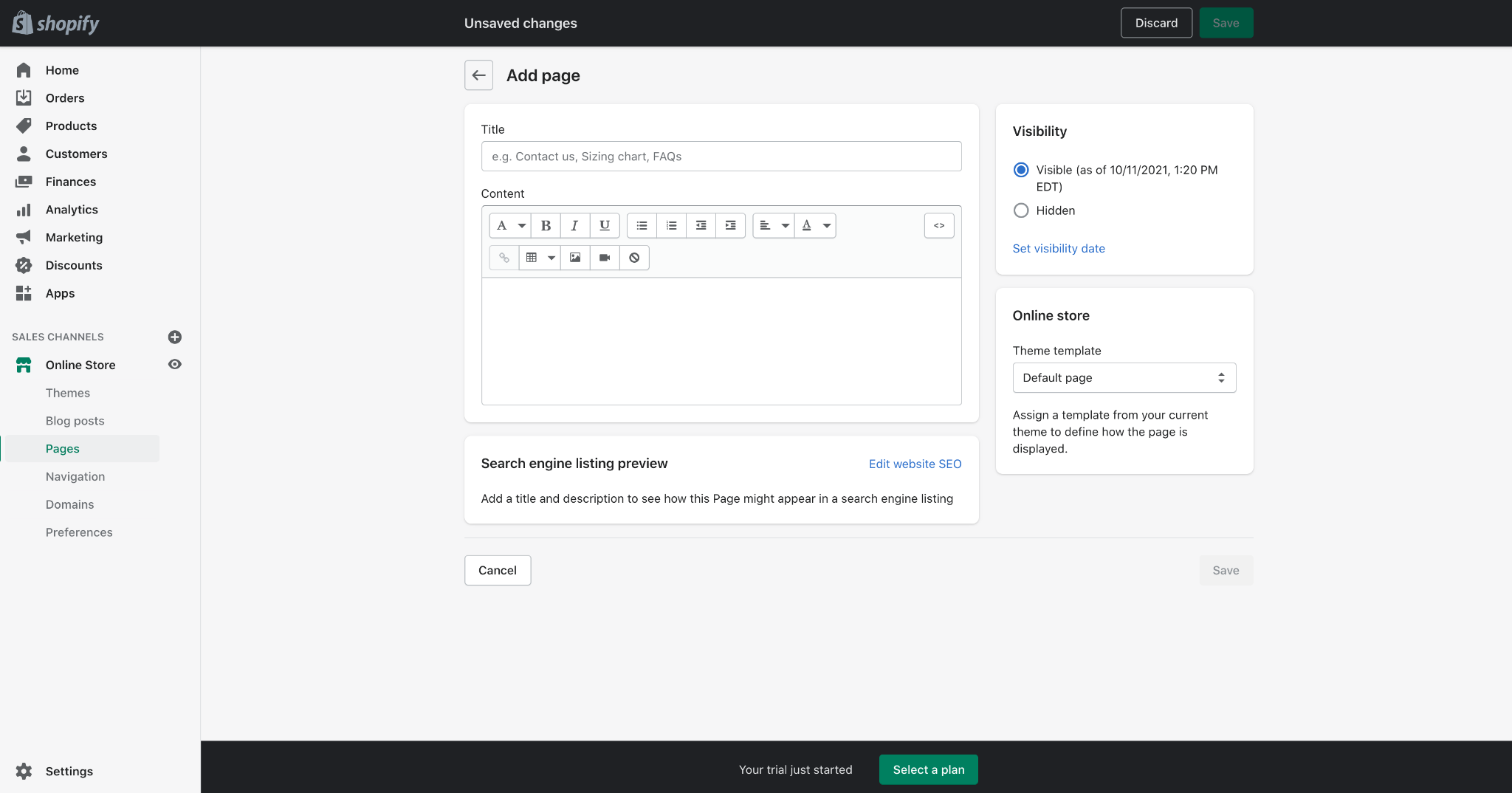This screenshot has width=1512, height=793.
Task: Click Set visibility date link
Action: coord(1059,248)
